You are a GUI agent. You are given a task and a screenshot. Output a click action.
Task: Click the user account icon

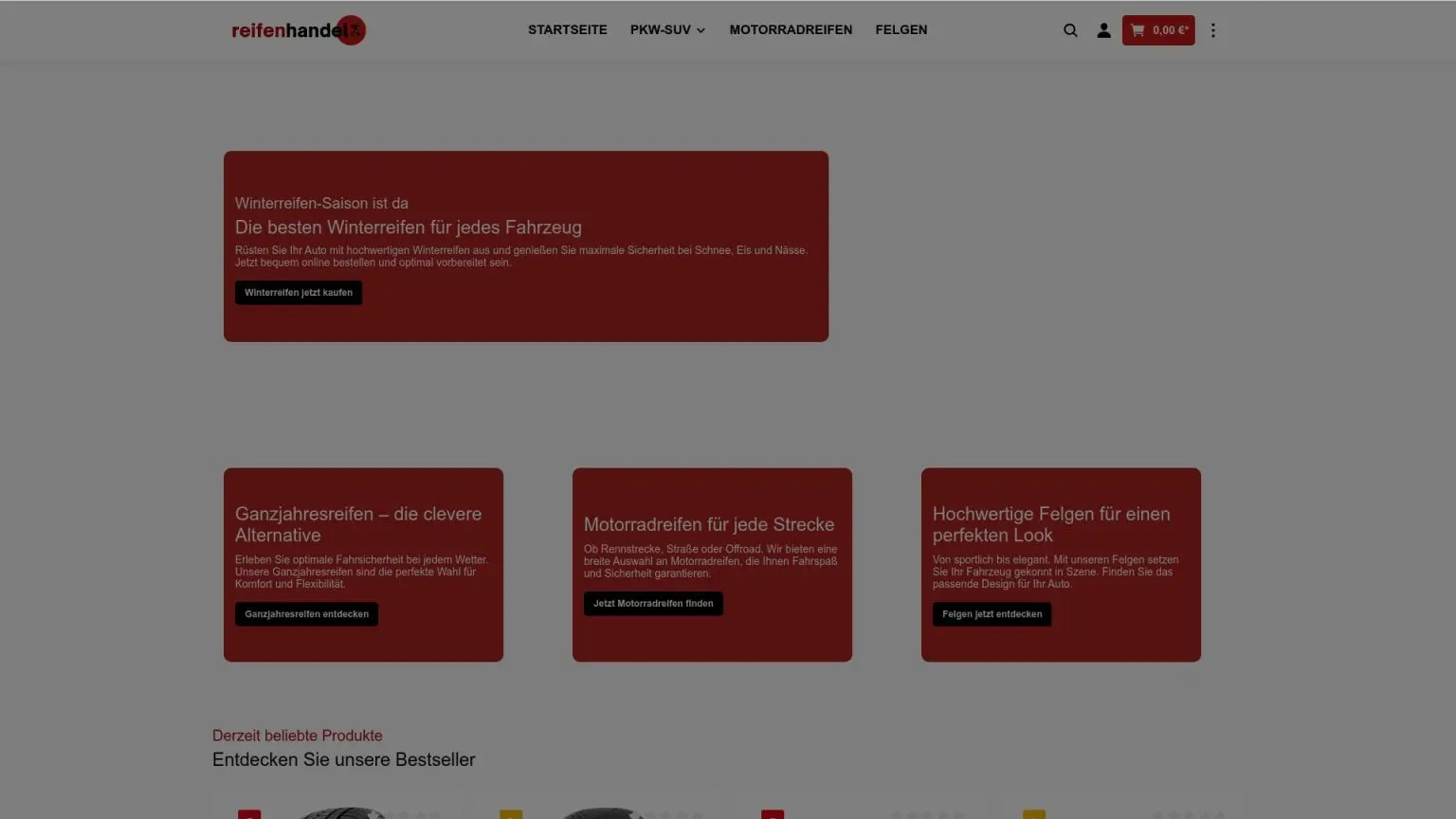[x=1103, y=30]
